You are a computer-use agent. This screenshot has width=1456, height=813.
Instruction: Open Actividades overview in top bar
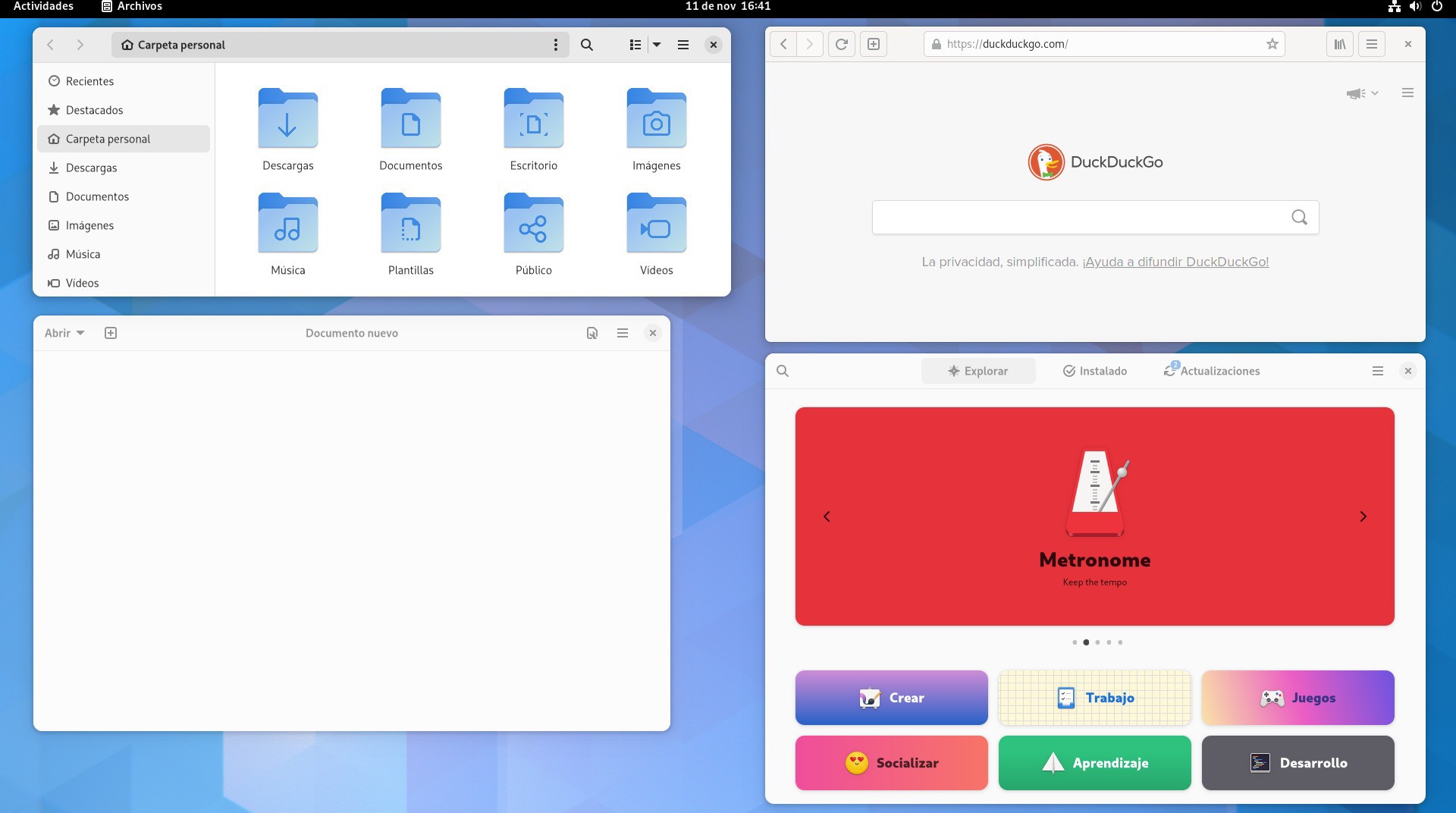pos(43,7)
